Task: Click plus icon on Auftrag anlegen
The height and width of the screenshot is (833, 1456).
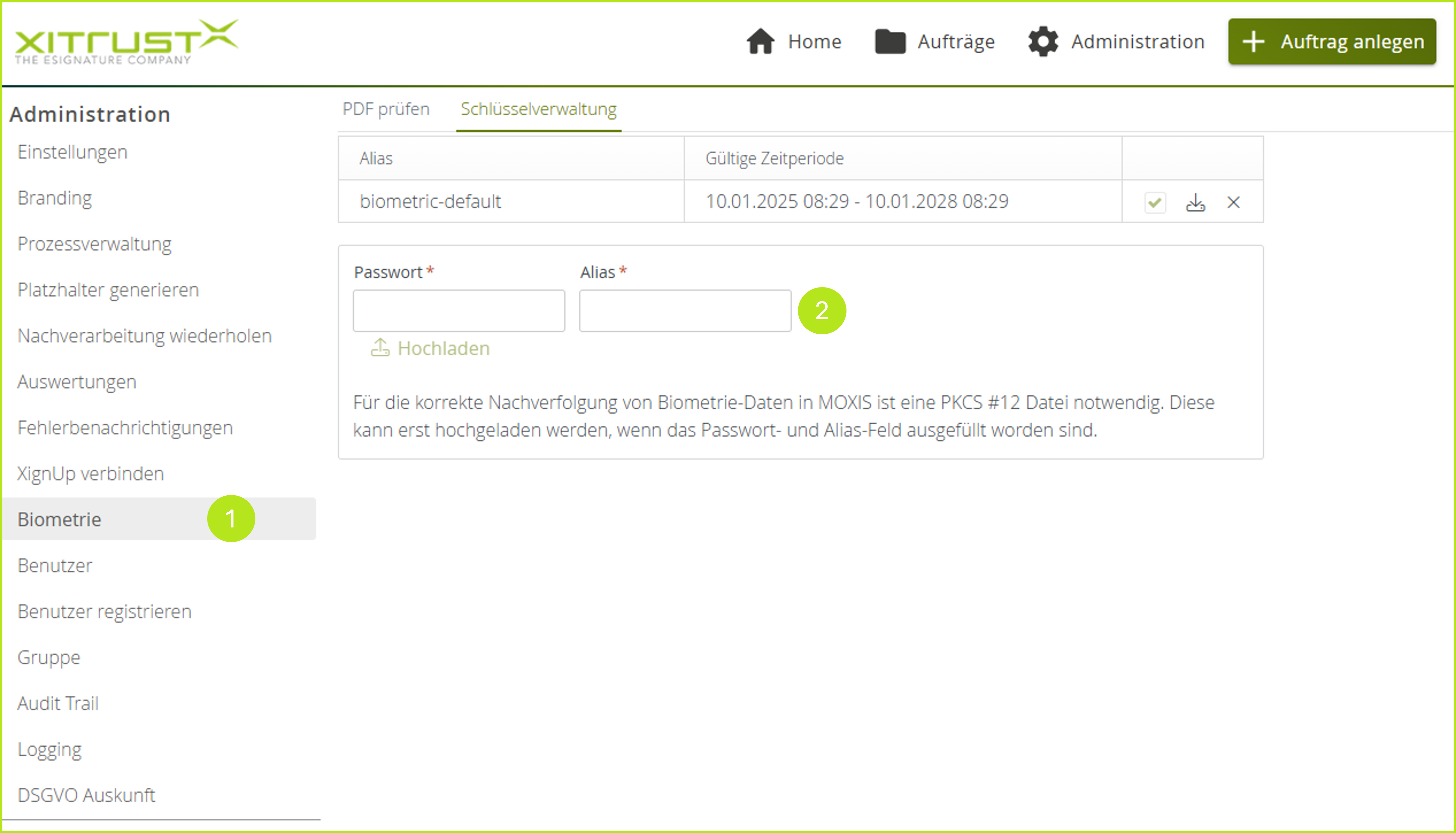Action: click(x=1253, y=41)
